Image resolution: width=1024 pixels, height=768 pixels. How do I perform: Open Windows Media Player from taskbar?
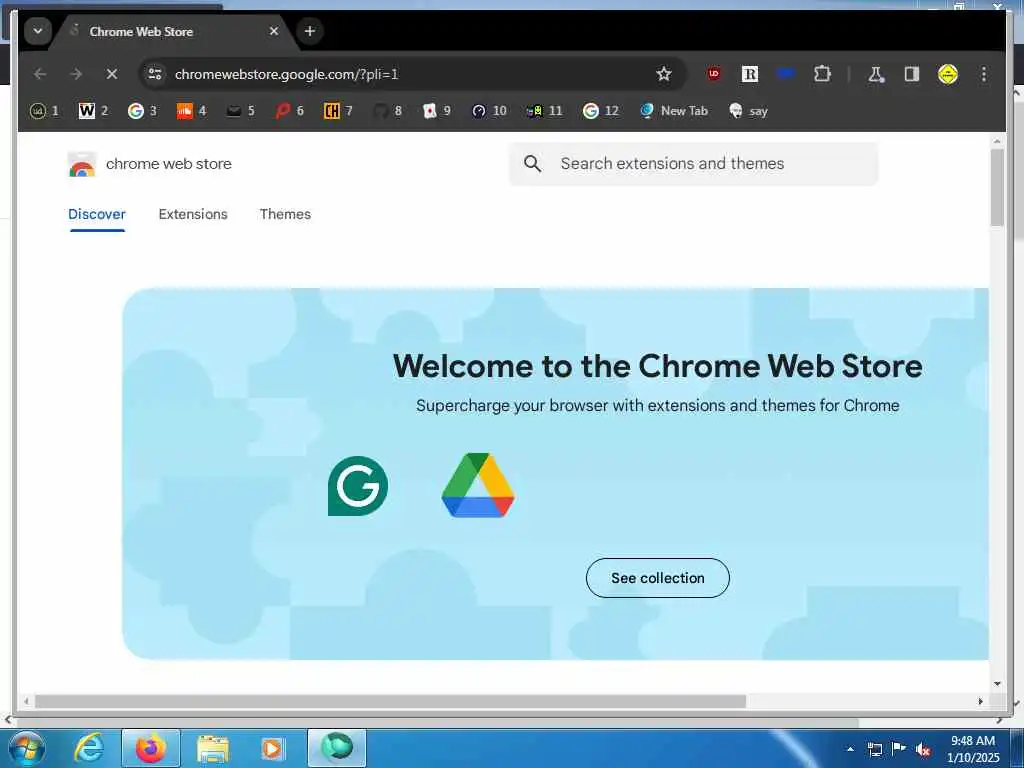(x=272, y=748)
